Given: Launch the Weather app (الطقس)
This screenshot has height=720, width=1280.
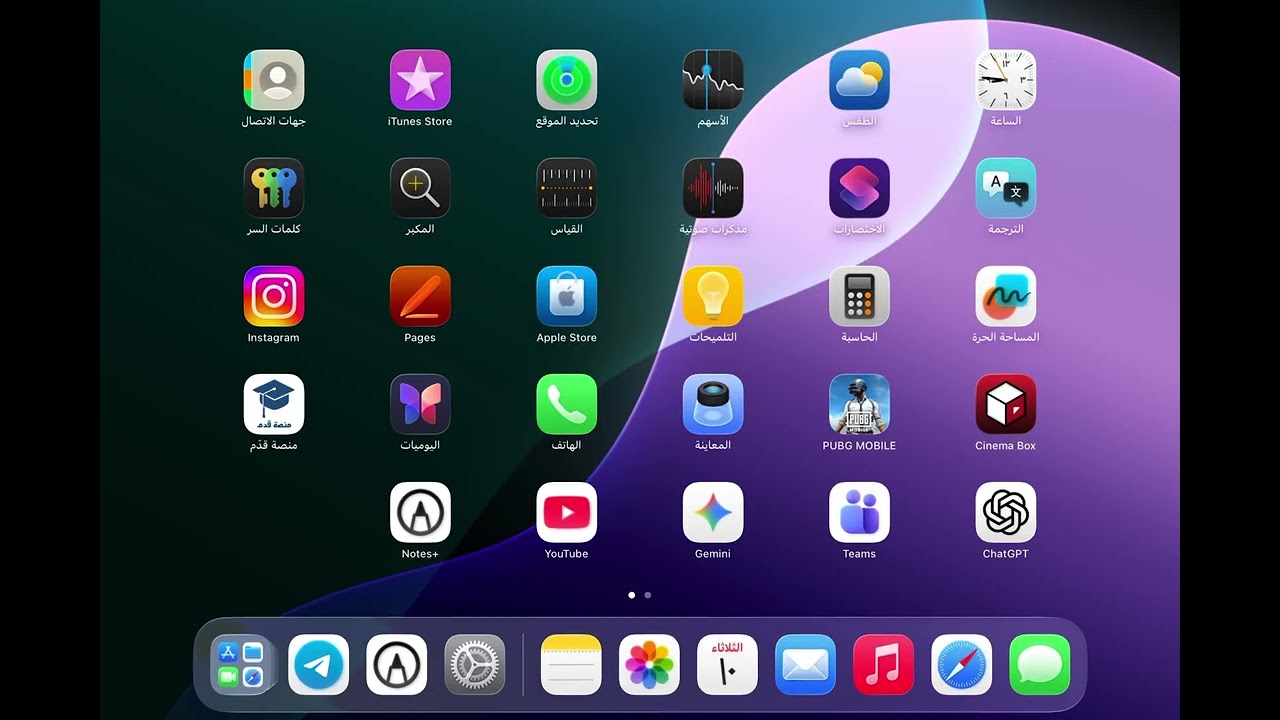Looking at the screenshot, I should pyautogui.click(x=859, y=80).
